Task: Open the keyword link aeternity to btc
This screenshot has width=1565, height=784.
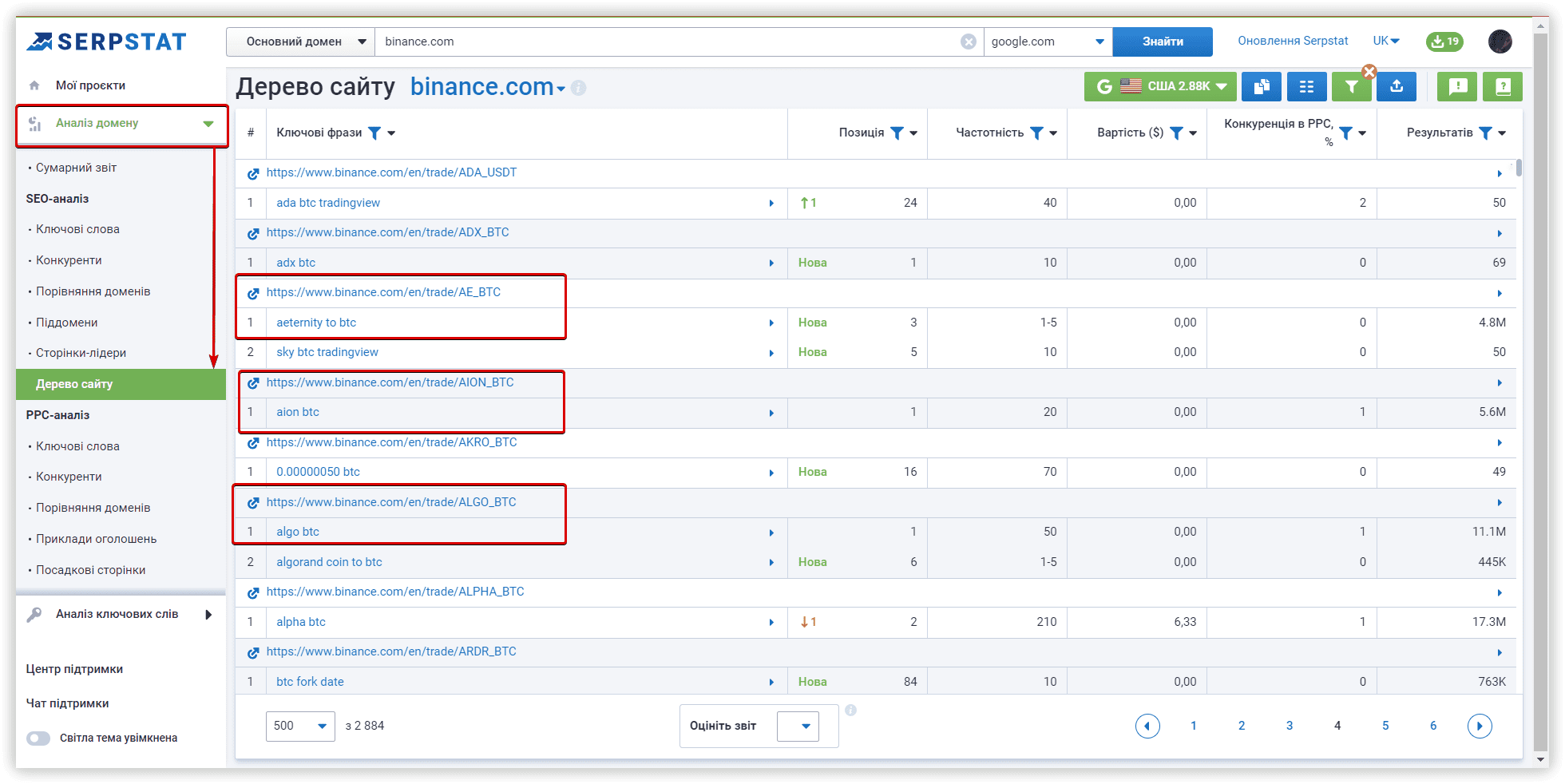Action: (316, 323)
